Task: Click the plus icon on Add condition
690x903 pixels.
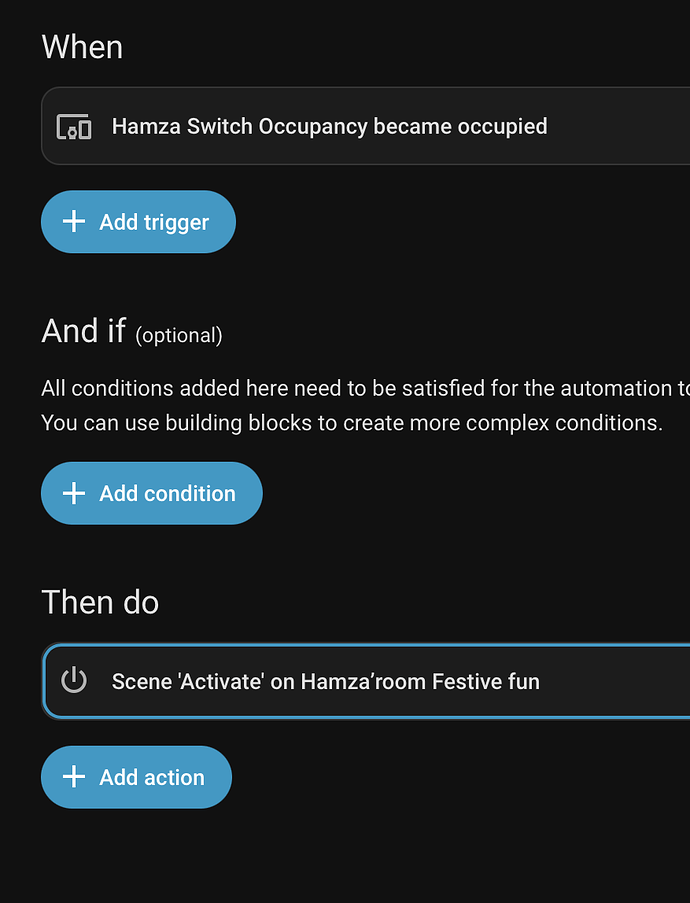Action: pos(74,493)
